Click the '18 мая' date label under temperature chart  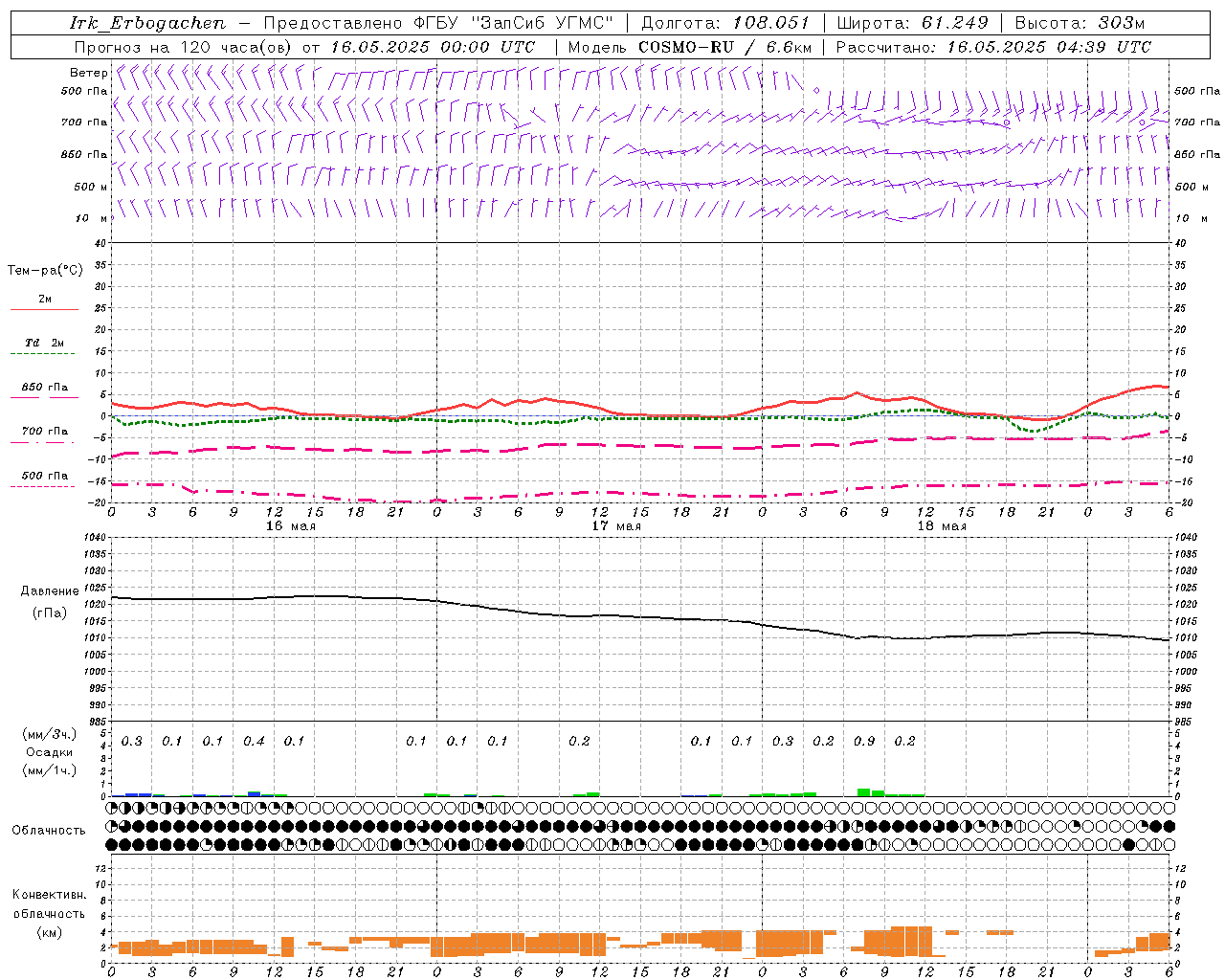942,526
